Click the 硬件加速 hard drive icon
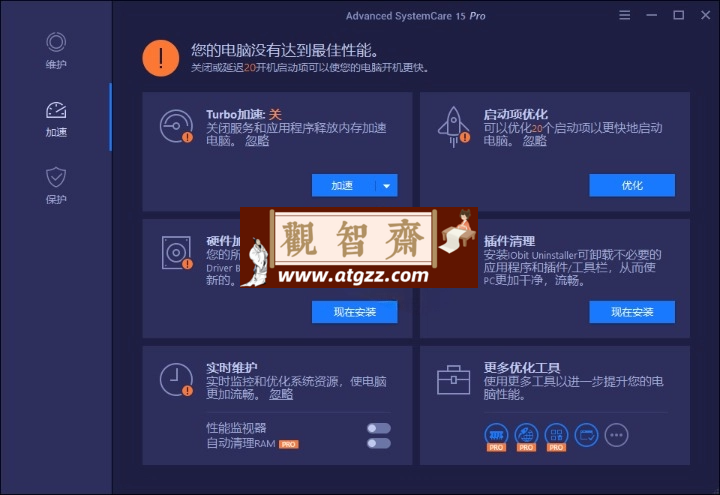The image size is (720, 495). pos(177,253)
